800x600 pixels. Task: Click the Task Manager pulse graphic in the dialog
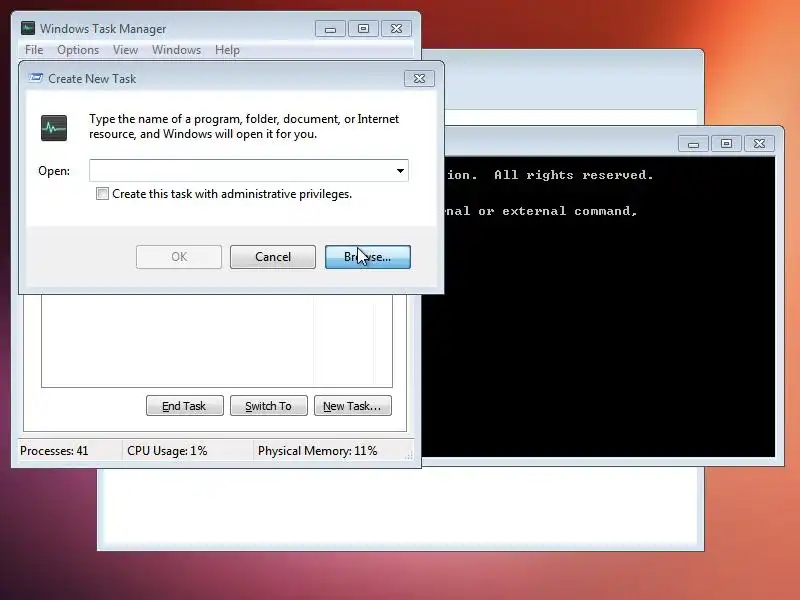(54, 128)
